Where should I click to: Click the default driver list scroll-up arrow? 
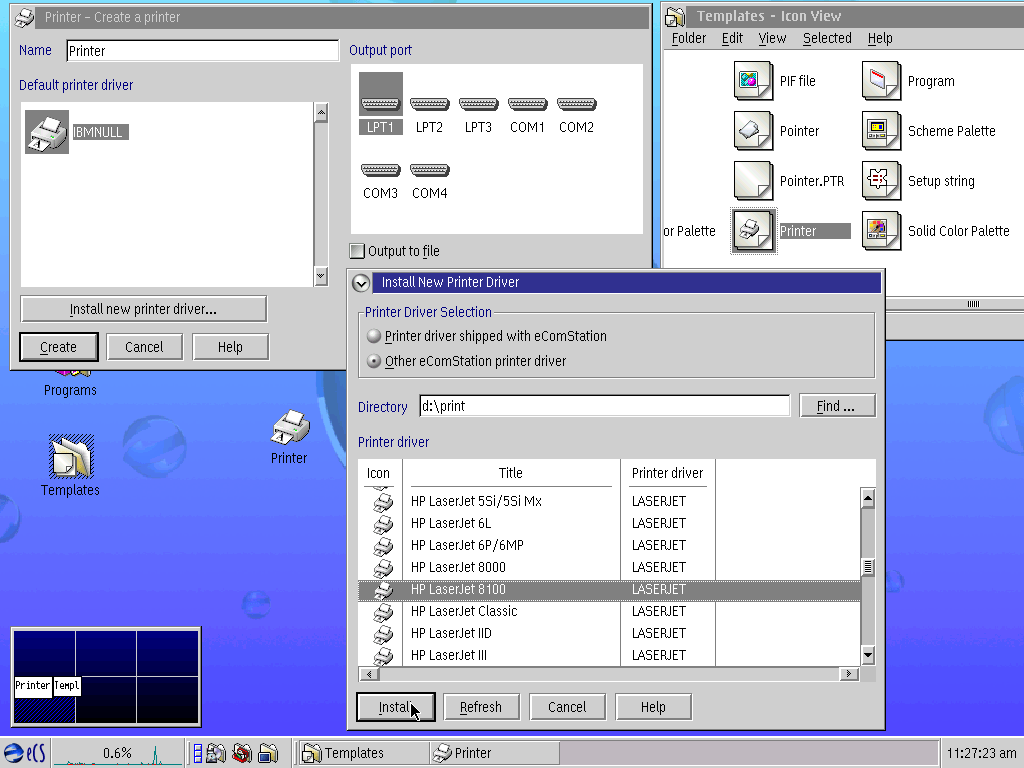tap(321, 112)
